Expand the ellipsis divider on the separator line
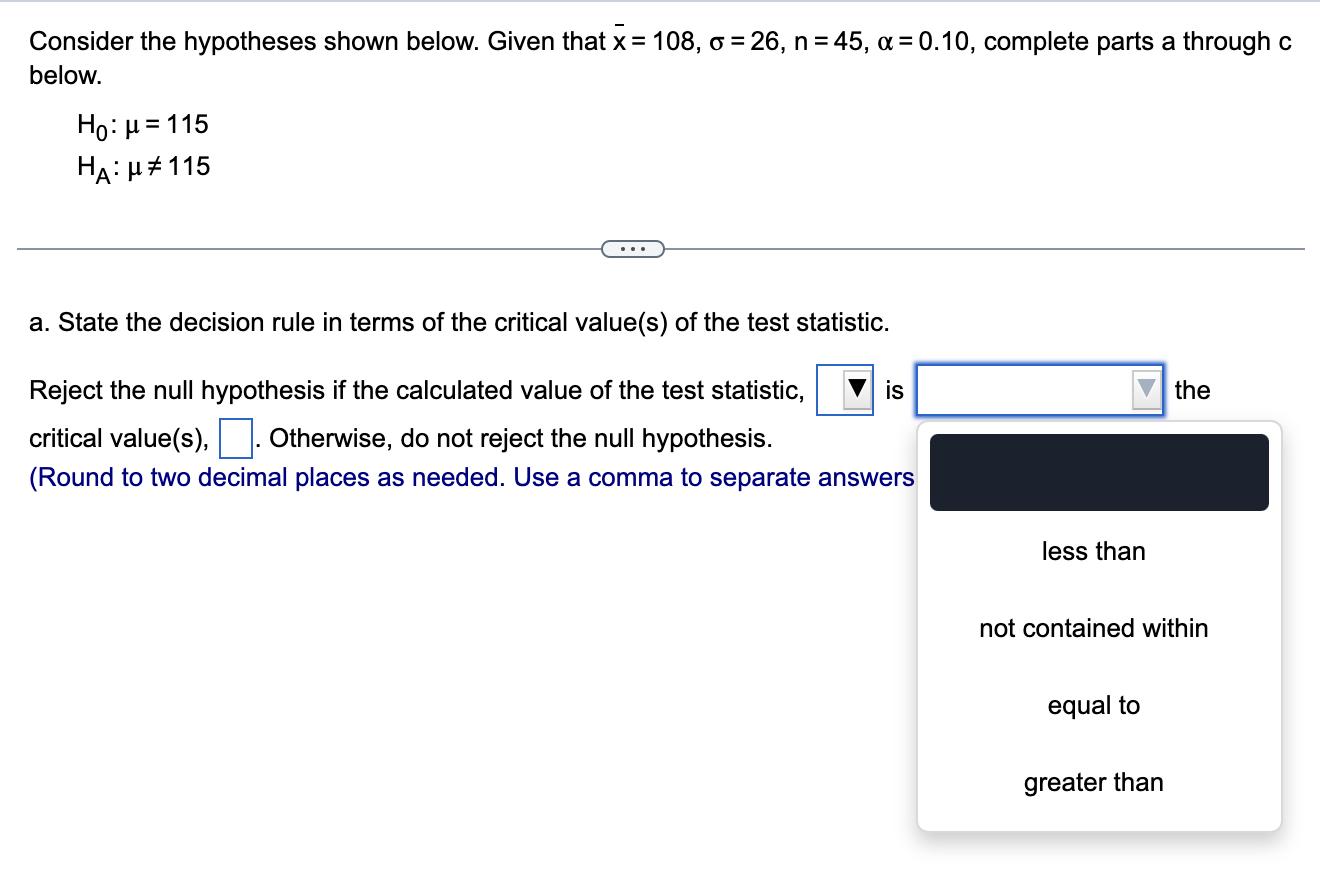 tap(631, 248)
